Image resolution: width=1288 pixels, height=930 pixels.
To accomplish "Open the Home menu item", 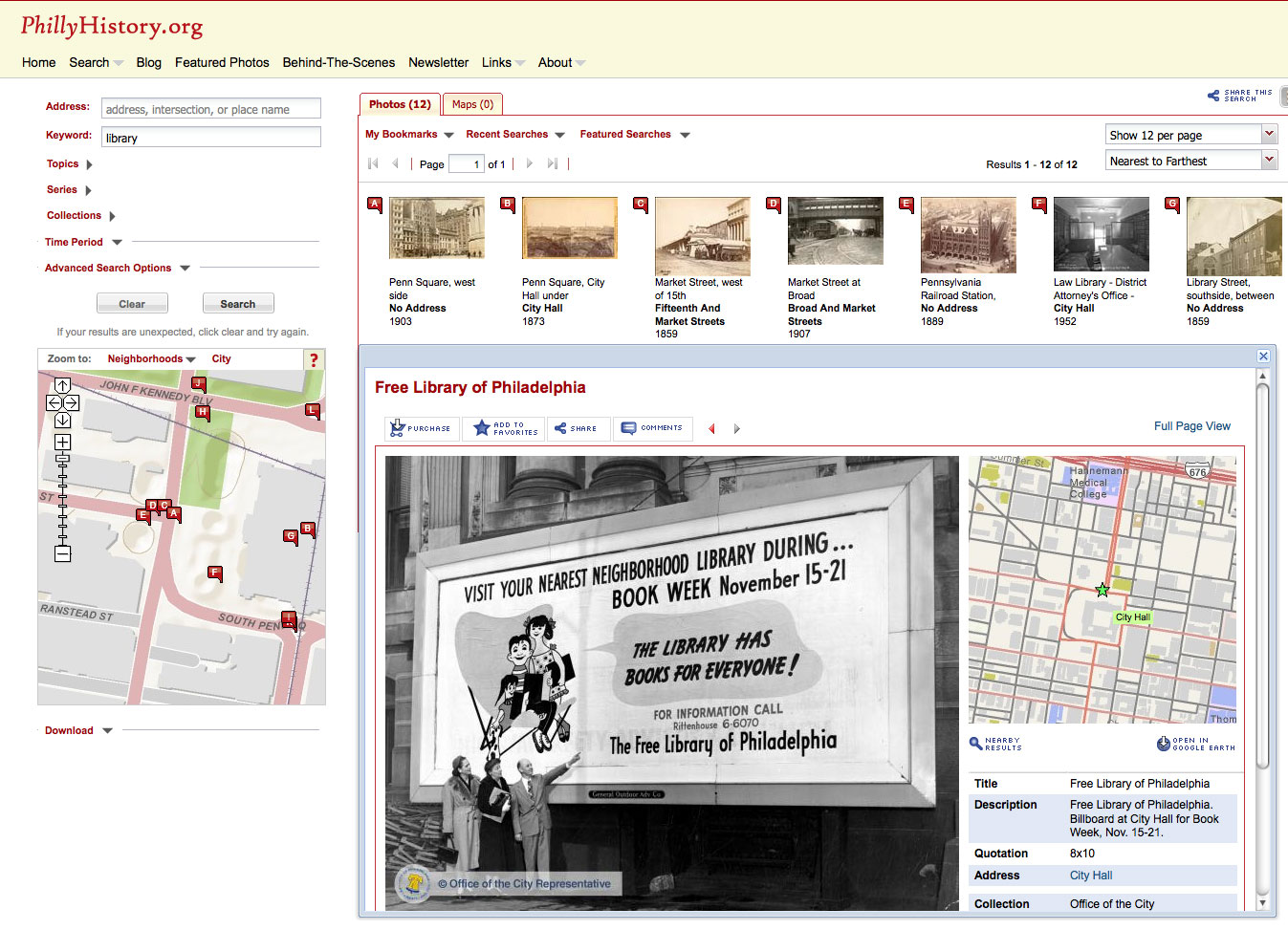I will pyautogui.click(x=38, y=62).
